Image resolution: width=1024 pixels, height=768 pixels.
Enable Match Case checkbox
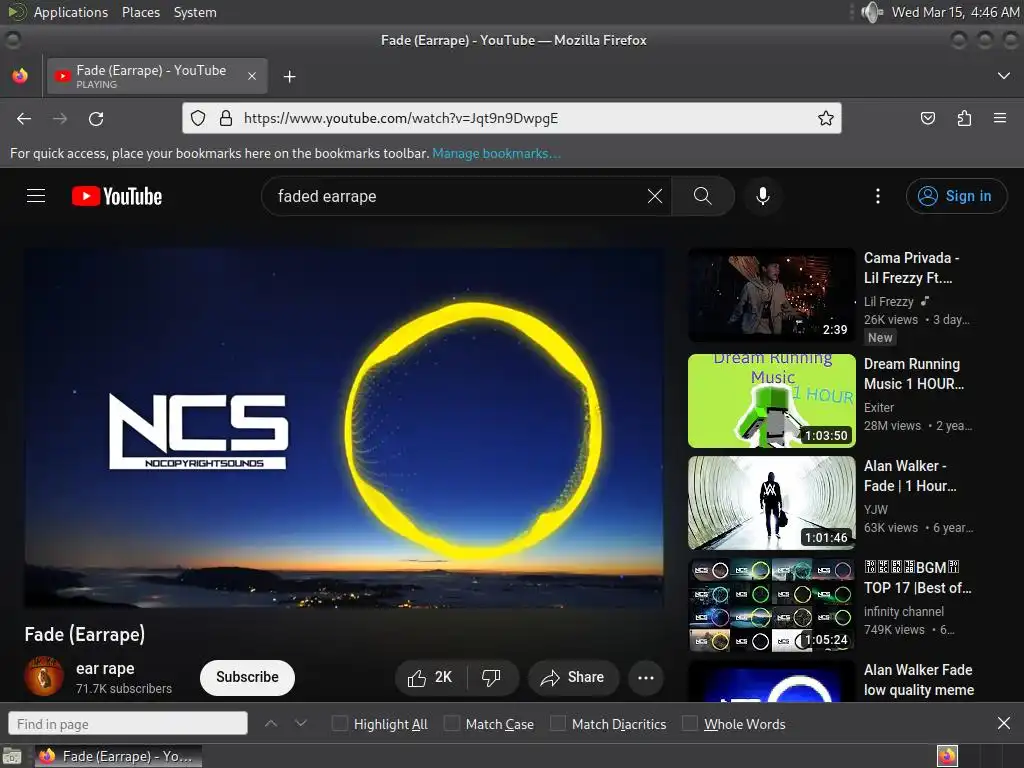(x=451, y=724)
